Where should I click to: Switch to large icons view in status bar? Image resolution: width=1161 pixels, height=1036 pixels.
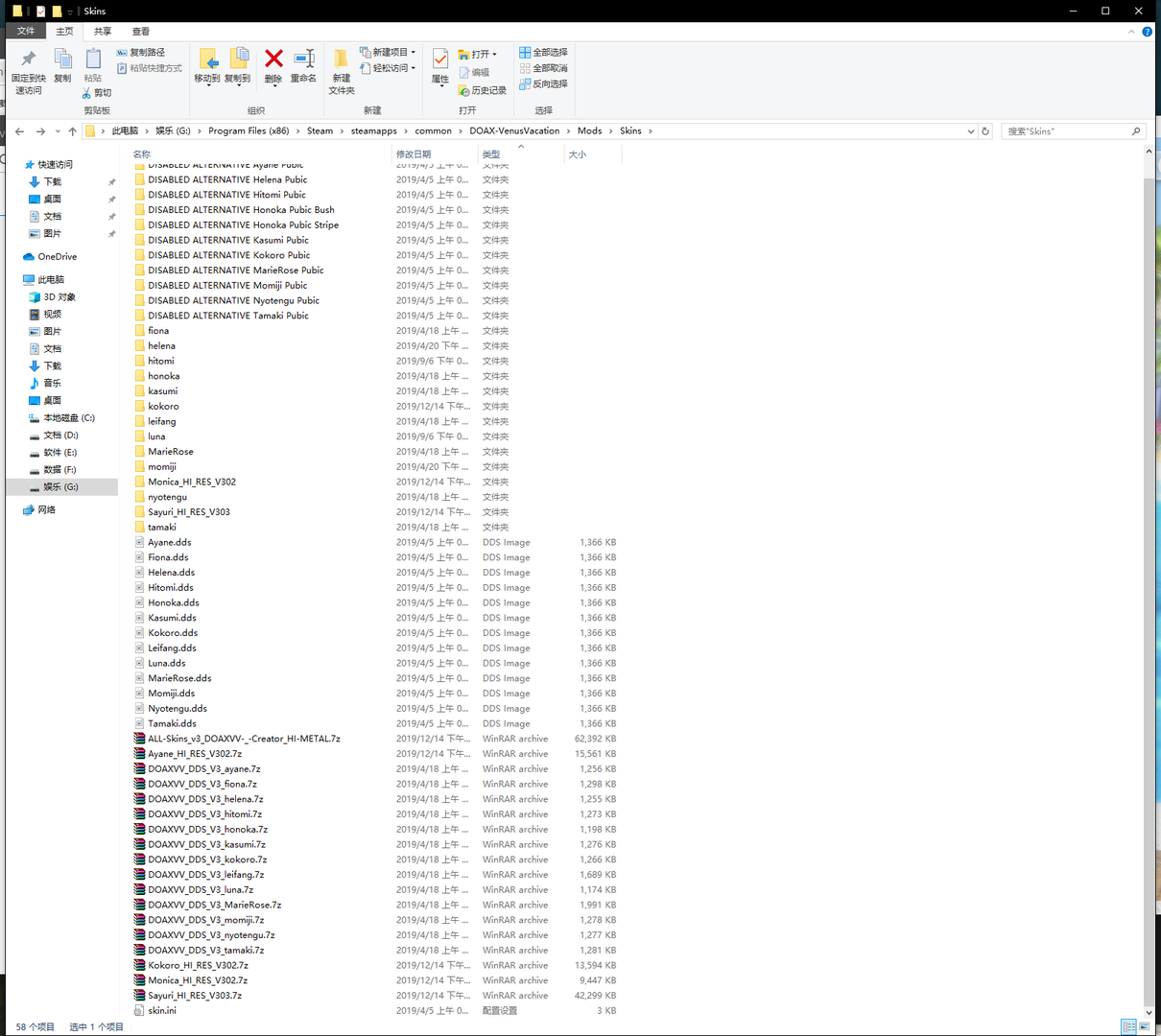1146,1027
